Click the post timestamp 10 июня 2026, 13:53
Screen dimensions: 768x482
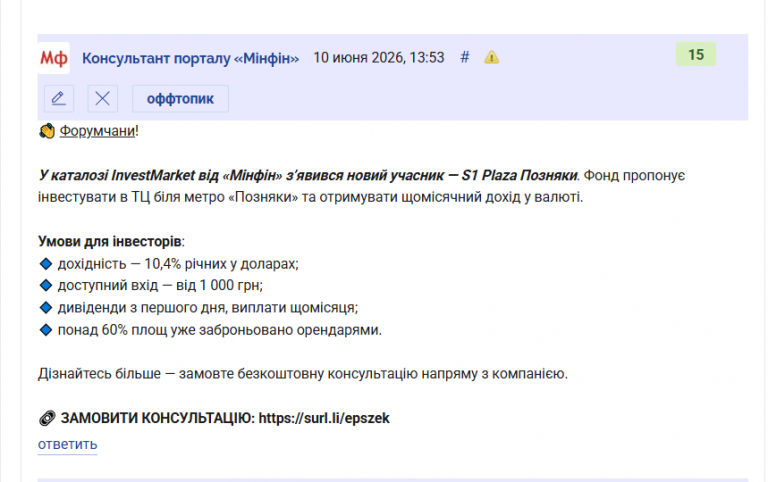coord(379,58)
